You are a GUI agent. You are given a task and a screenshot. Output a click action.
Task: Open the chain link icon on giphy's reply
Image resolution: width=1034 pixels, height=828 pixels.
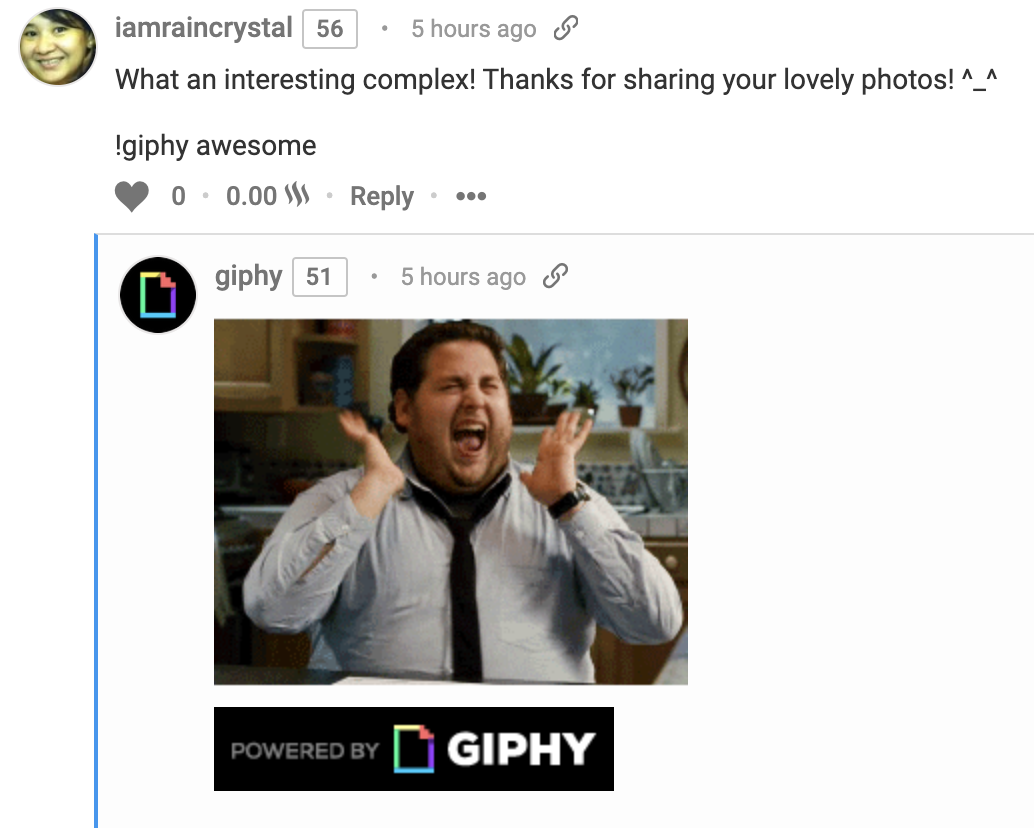[555, 276]
